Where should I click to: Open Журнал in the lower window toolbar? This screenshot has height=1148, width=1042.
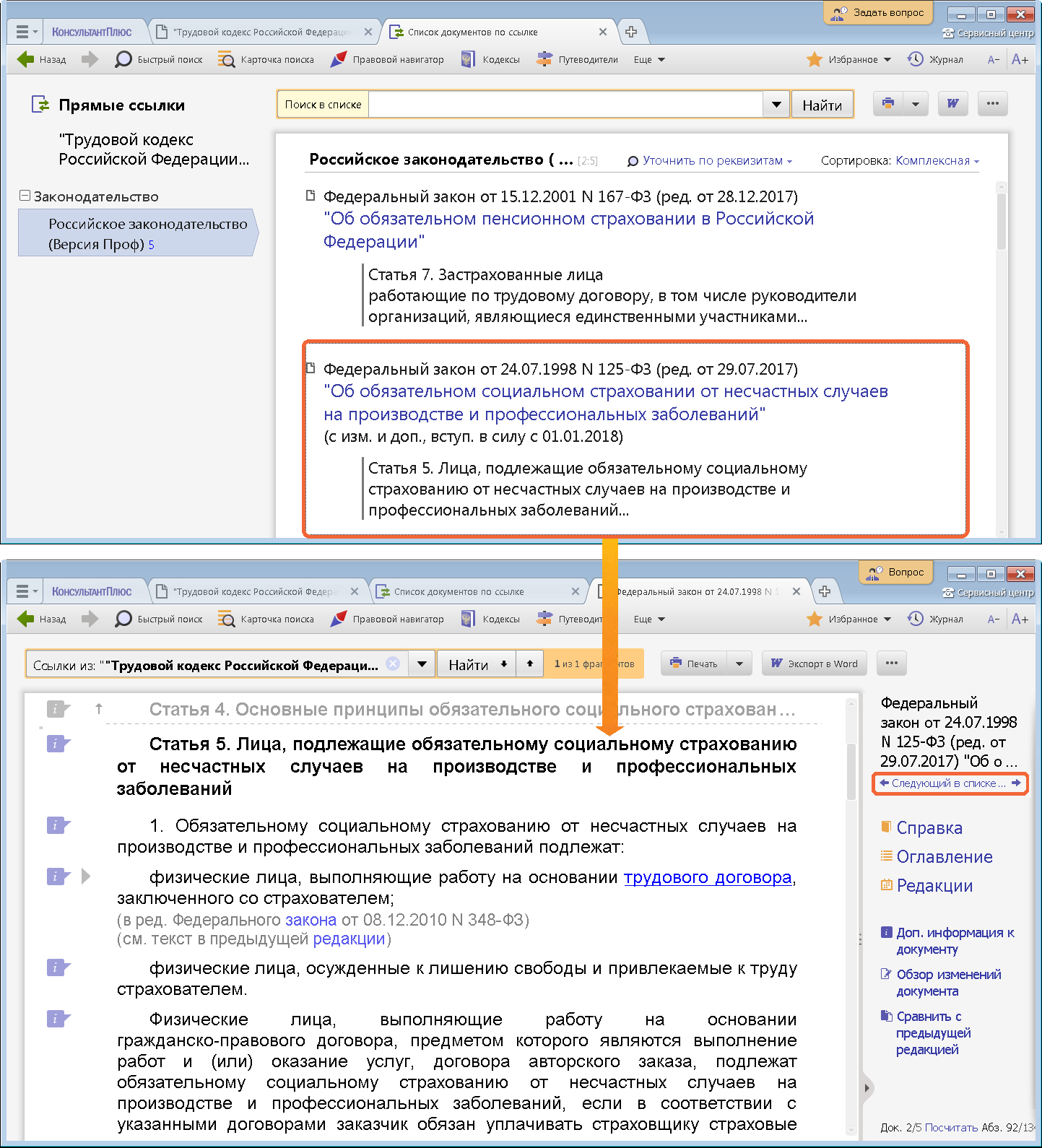coord(935,619)
